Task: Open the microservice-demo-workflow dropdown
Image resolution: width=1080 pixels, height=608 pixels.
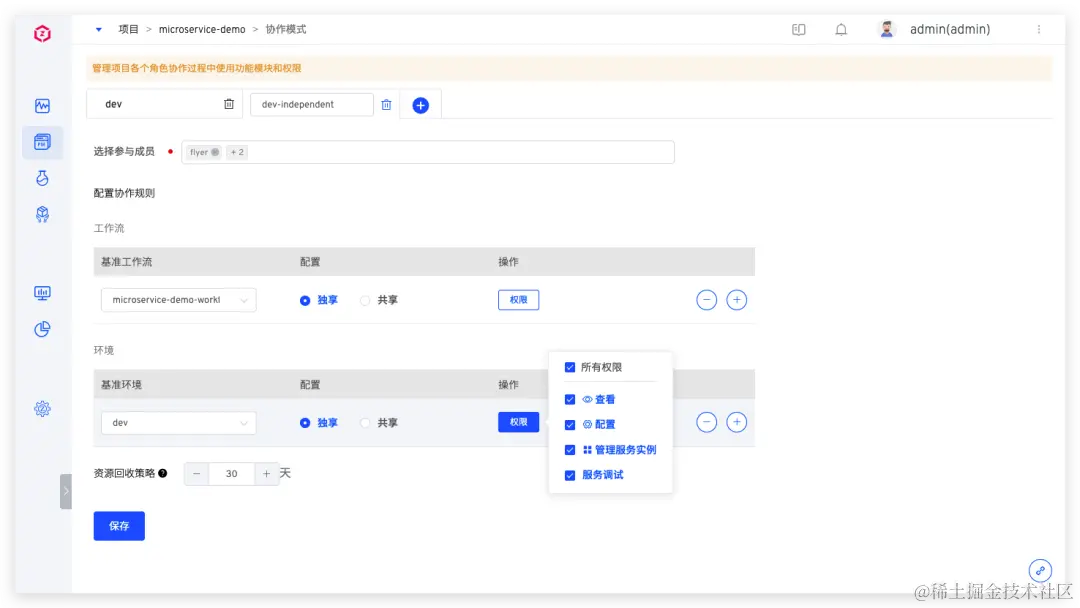Action: click(178, 300)
